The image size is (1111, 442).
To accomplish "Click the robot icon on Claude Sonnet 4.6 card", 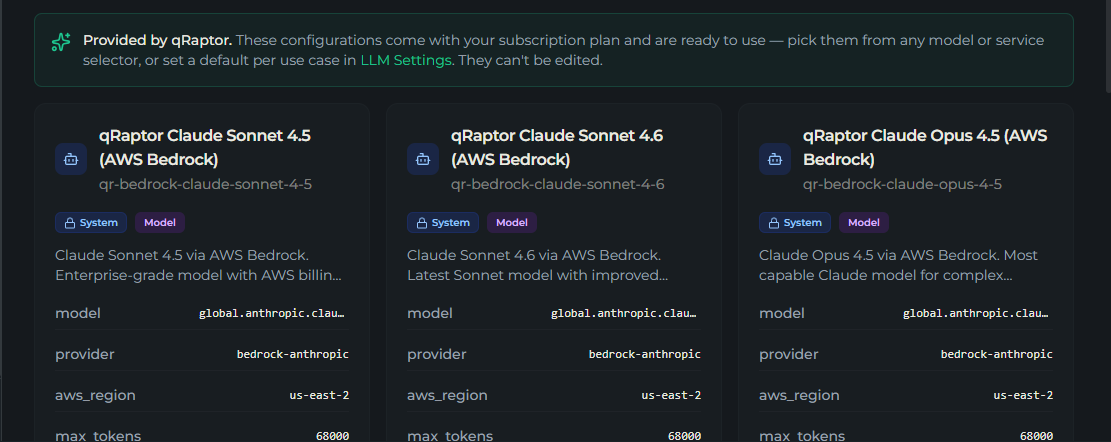I will (x=423, y=159).
